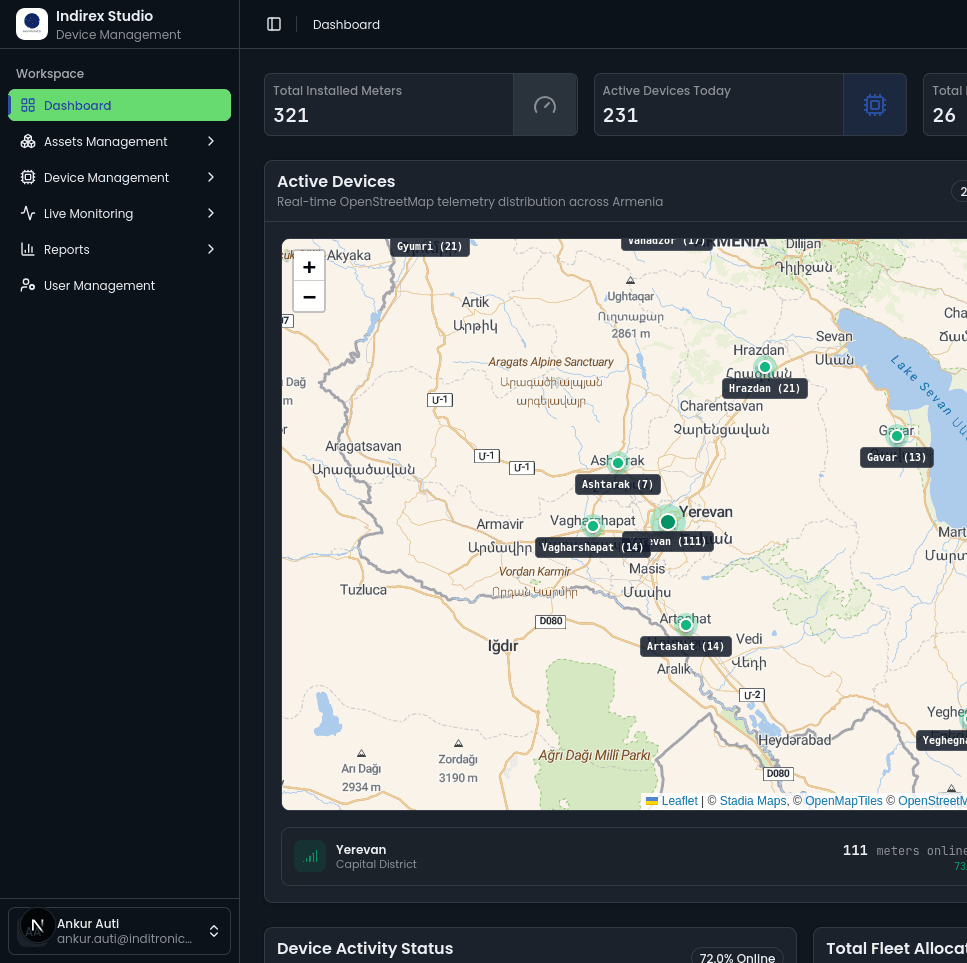Expand the Live Monitoring chevron

tap(211, 213)
